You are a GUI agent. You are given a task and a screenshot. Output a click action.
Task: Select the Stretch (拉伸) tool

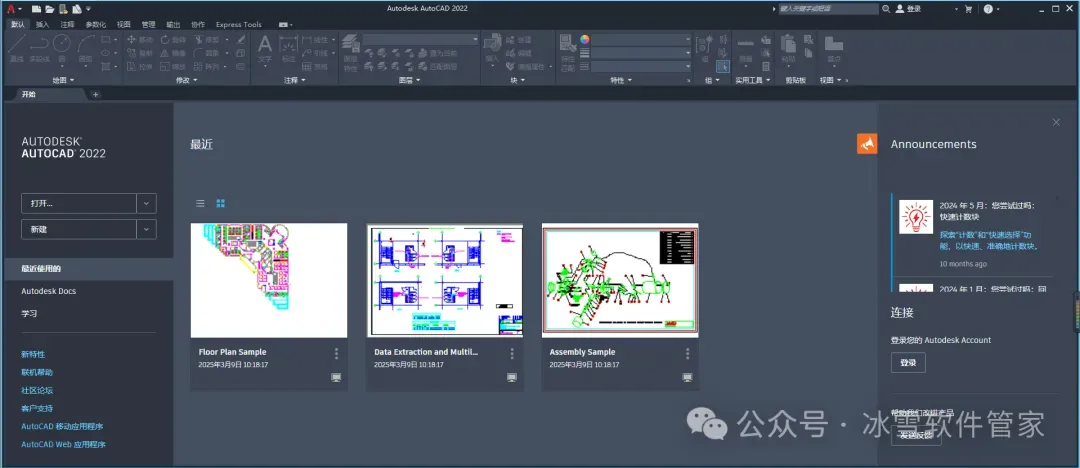point(141,67)
